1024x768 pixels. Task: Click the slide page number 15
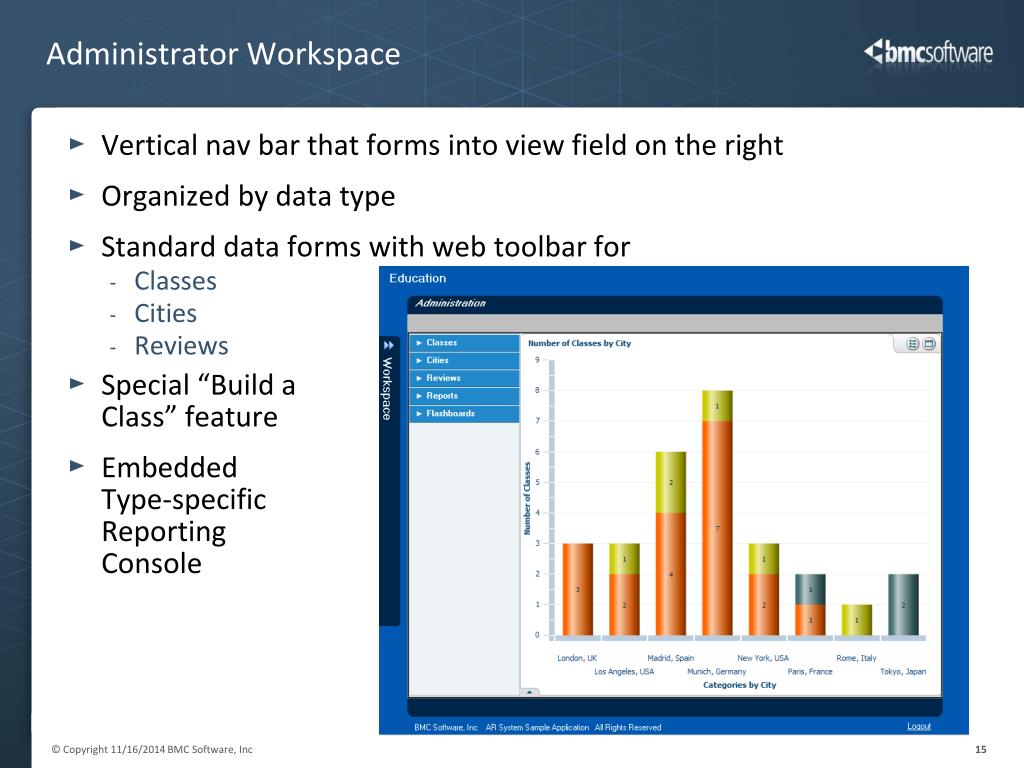981,750
